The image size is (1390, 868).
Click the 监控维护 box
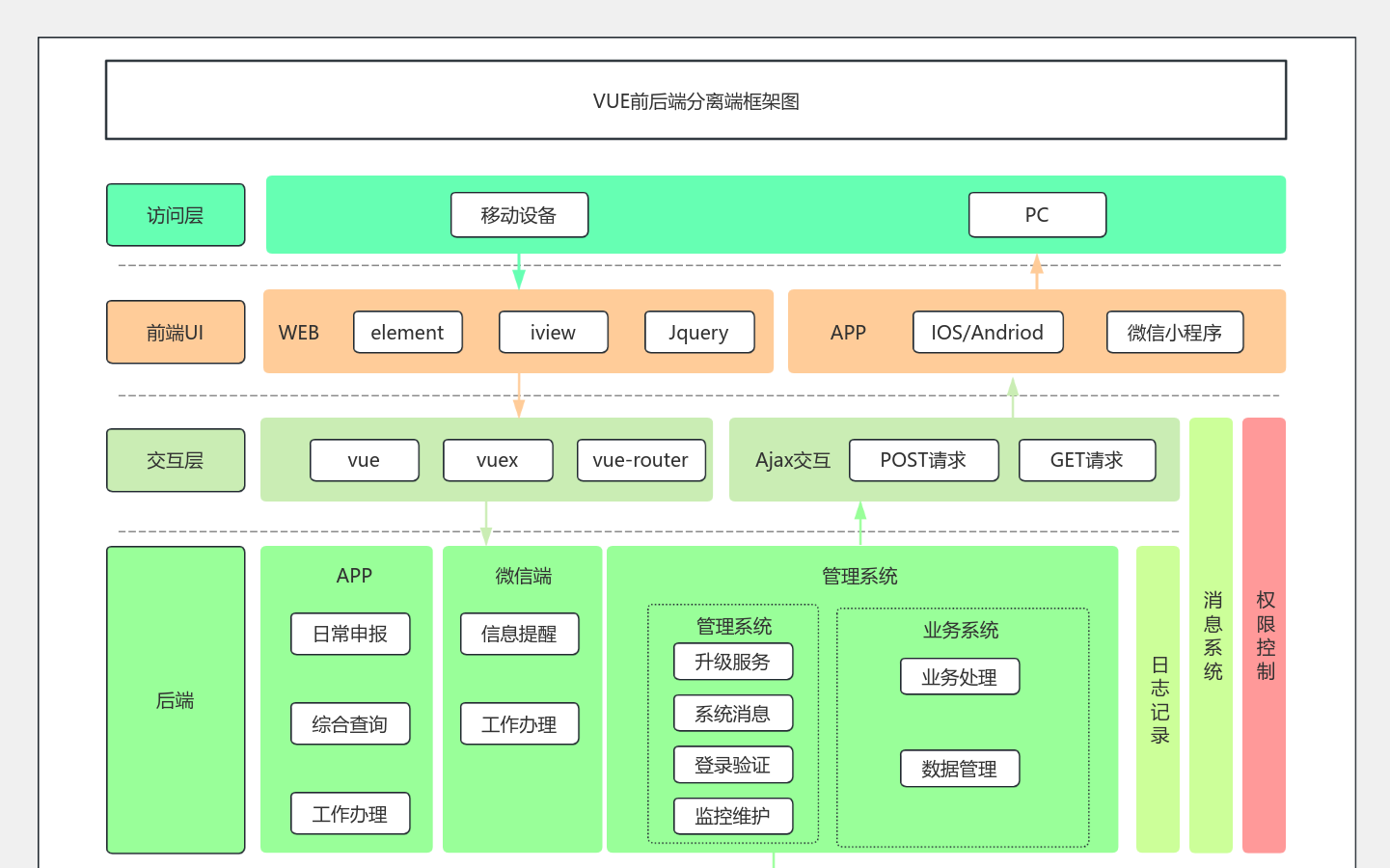point(733,816)
